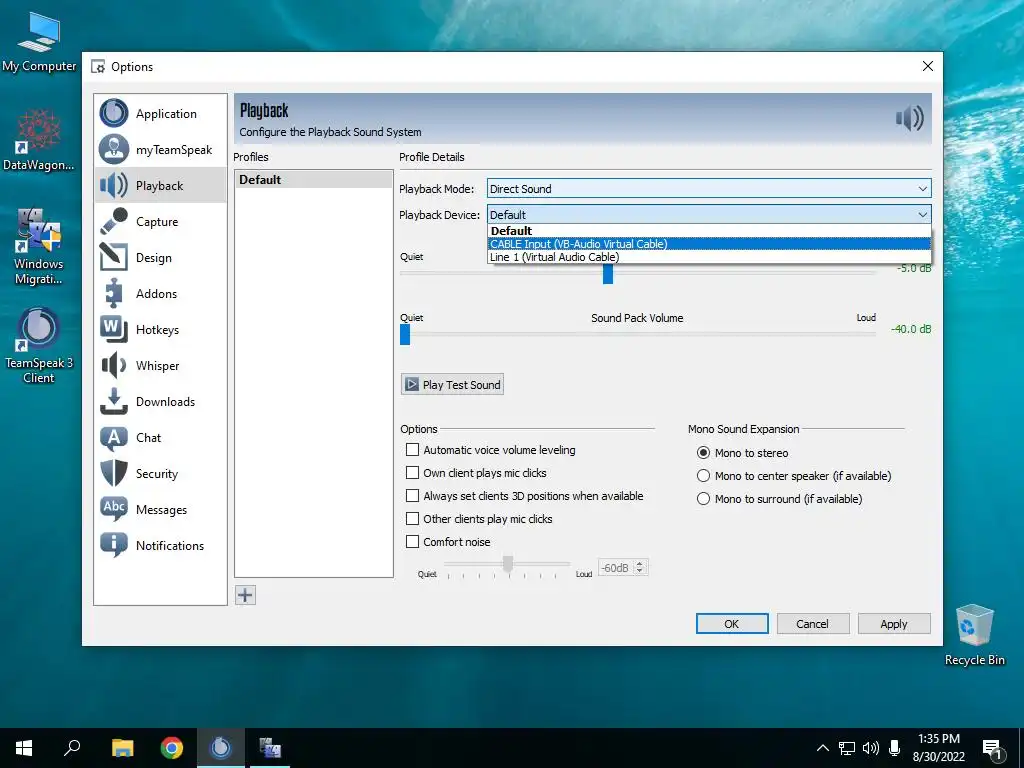Click the taskbar microphone tray icon
This screenshot has width=1024, height=768.
pyautogui.click(x=895, y=748)
